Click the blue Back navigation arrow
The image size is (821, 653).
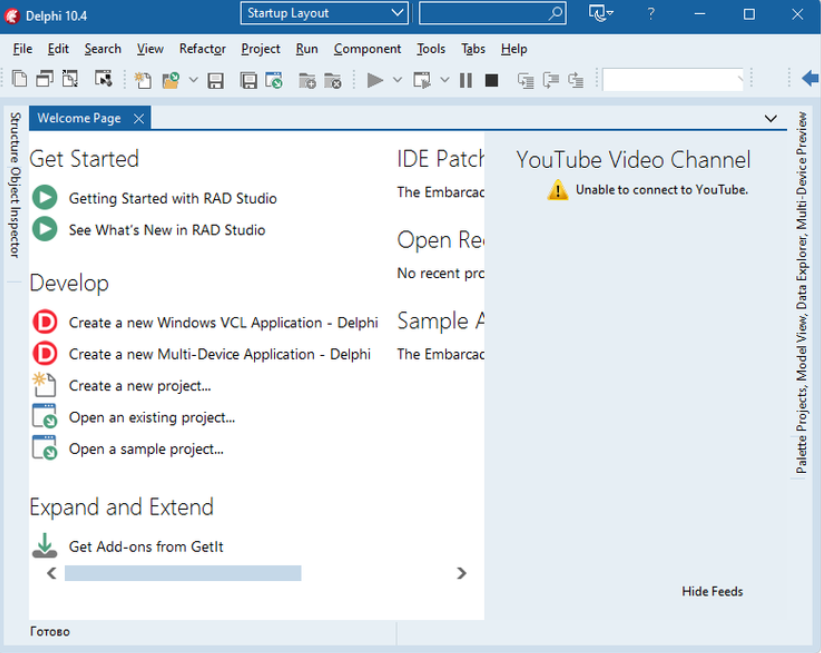click(x=810, y=79)
